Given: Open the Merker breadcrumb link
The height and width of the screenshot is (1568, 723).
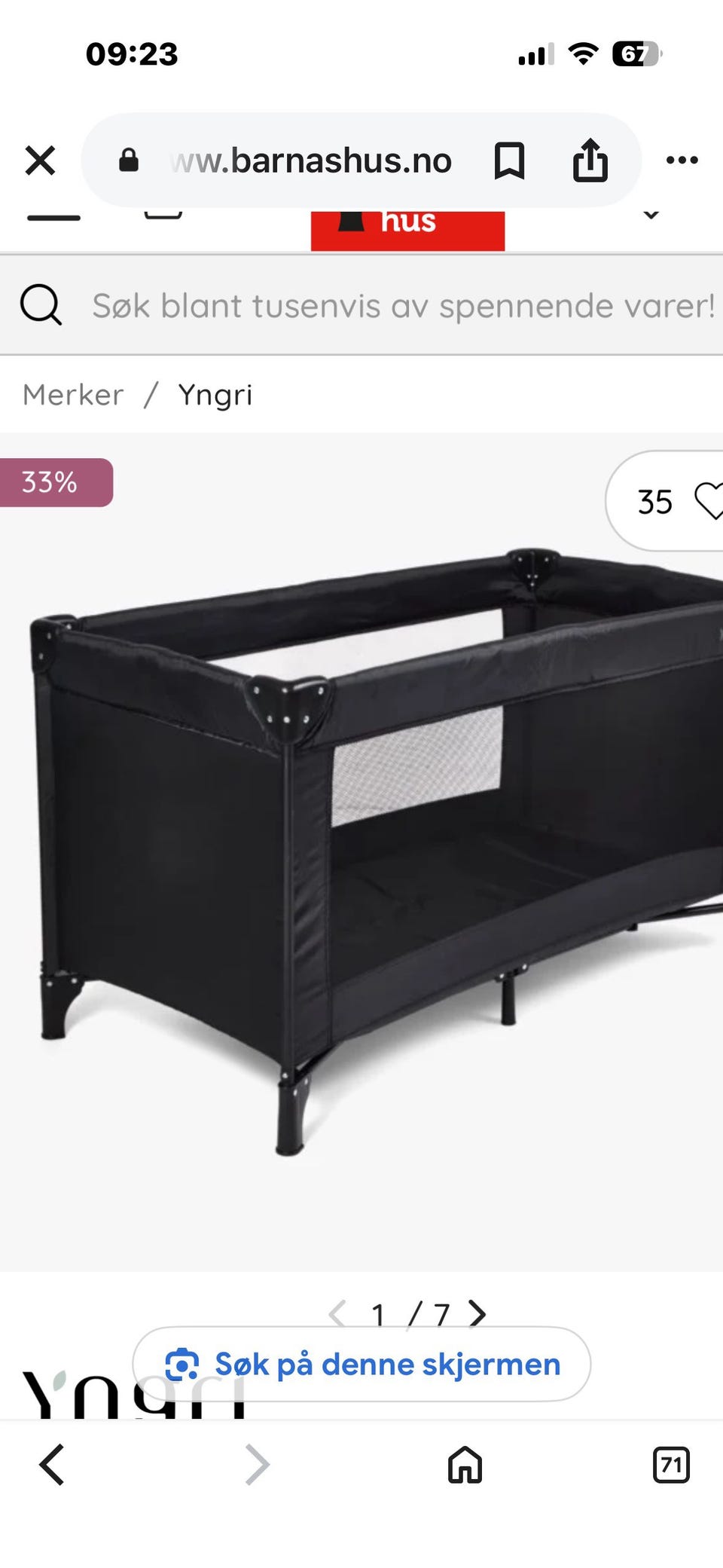Looking at the screenshot, I should [73, 395].
